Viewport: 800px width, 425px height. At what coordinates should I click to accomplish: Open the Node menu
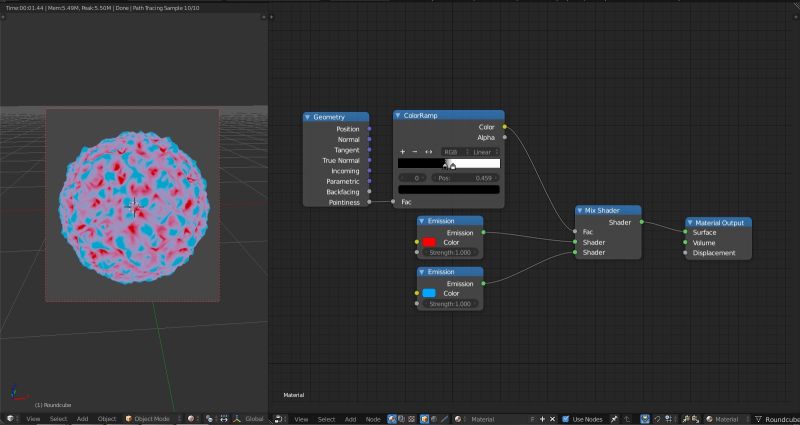coord(373,419)
